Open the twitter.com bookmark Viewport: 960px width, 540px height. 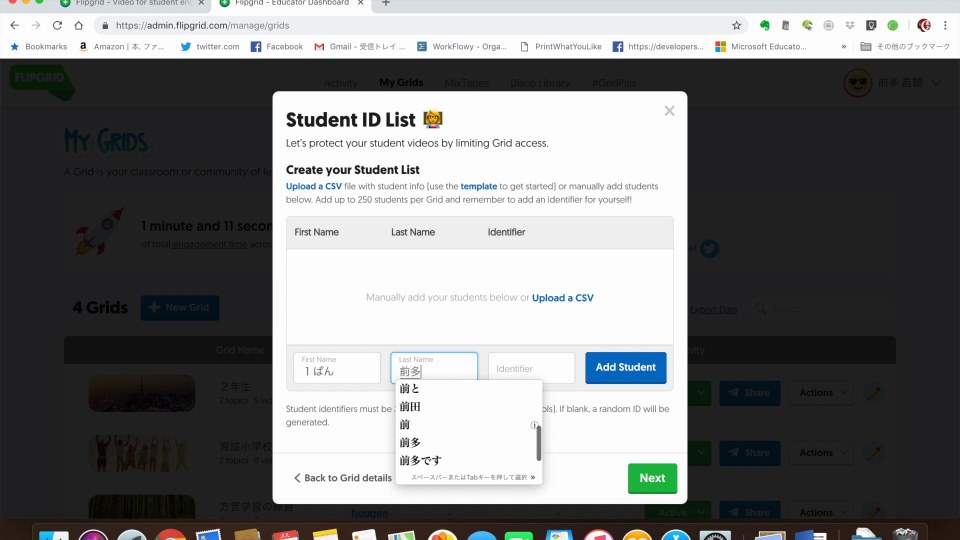(210, 46)
